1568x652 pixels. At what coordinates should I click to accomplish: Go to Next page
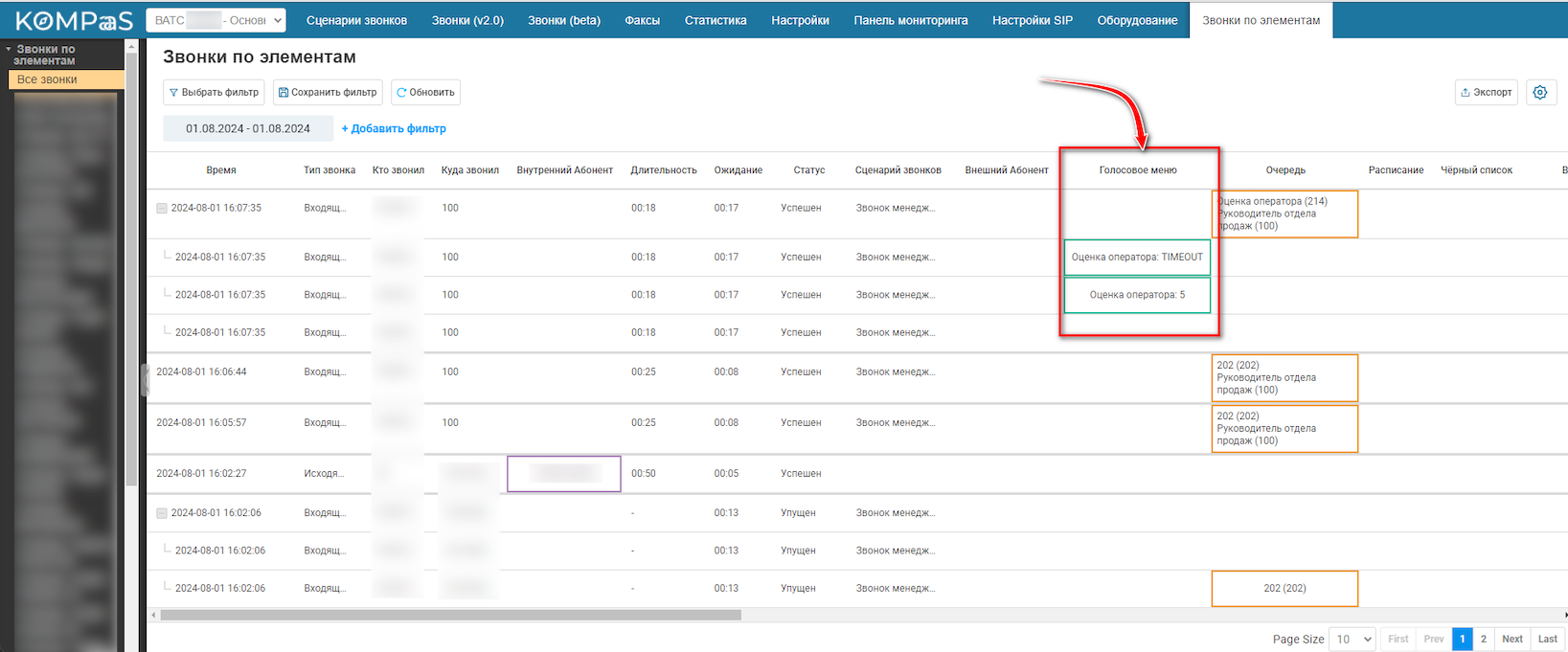tap(1512, 639)
